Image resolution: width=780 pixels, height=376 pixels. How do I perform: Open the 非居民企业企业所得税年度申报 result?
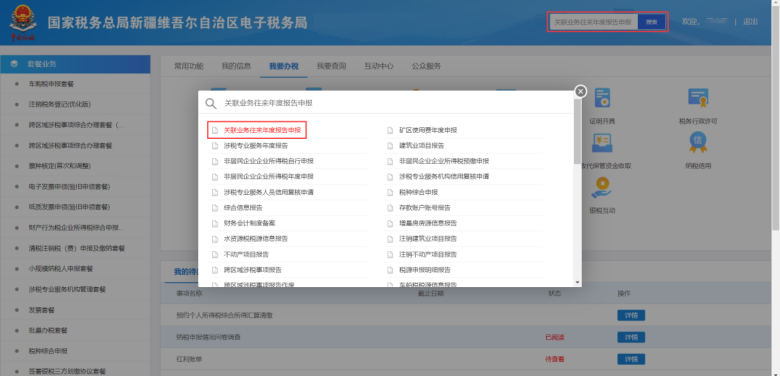click(x=269, y=177)
